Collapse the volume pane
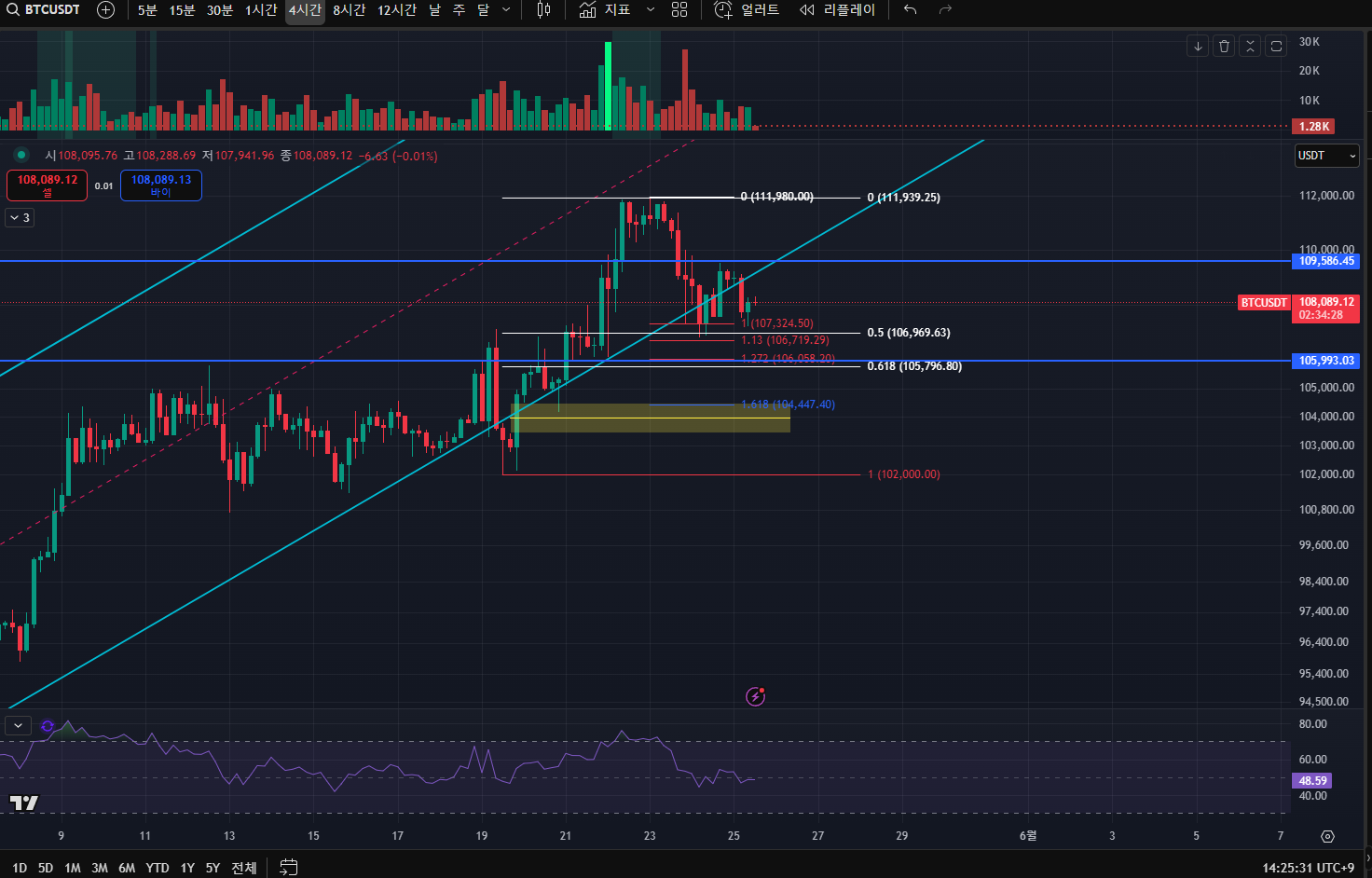 1251,46
